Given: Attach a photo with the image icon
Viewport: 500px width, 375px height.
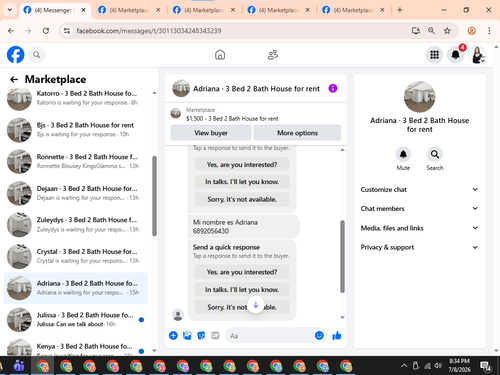Looking at the screenshot, I should (187, 335).
